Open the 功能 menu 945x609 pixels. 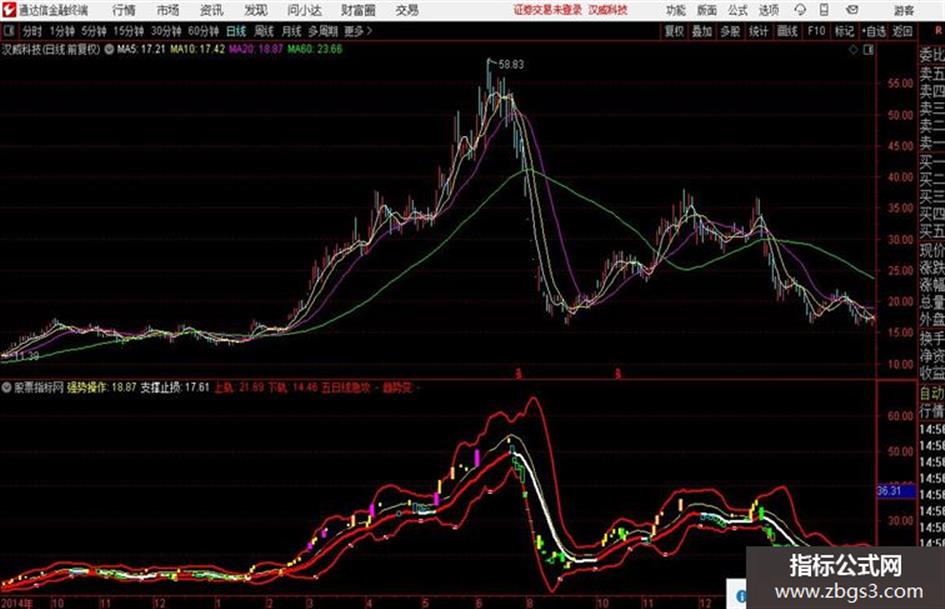click(676, 10)
